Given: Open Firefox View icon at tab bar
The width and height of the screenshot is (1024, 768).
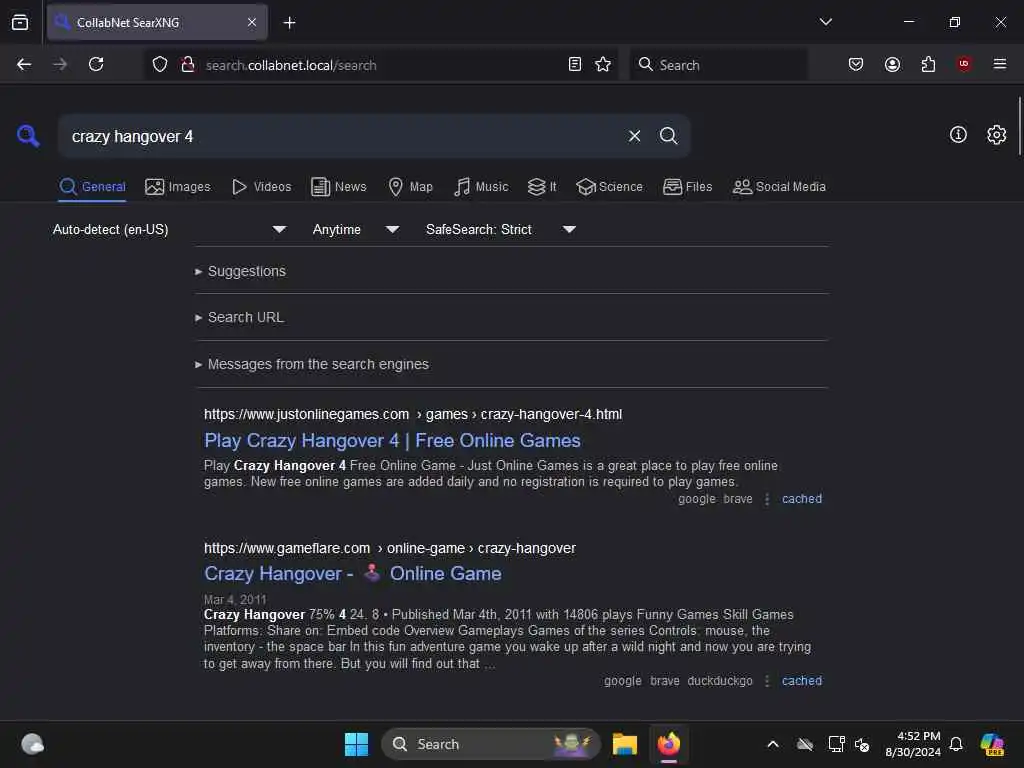Looking at the screenshot, I should point(20,23).
